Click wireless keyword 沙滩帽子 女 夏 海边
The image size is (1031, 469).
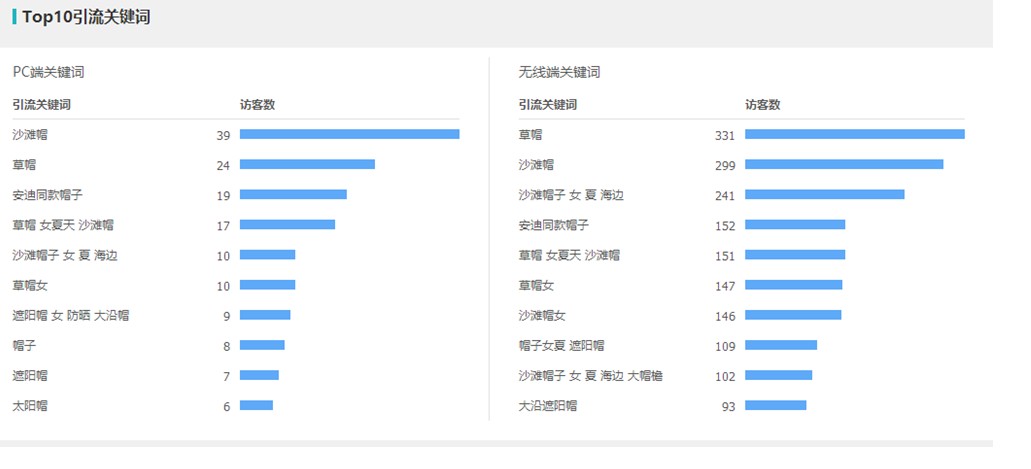coord(571,195)
